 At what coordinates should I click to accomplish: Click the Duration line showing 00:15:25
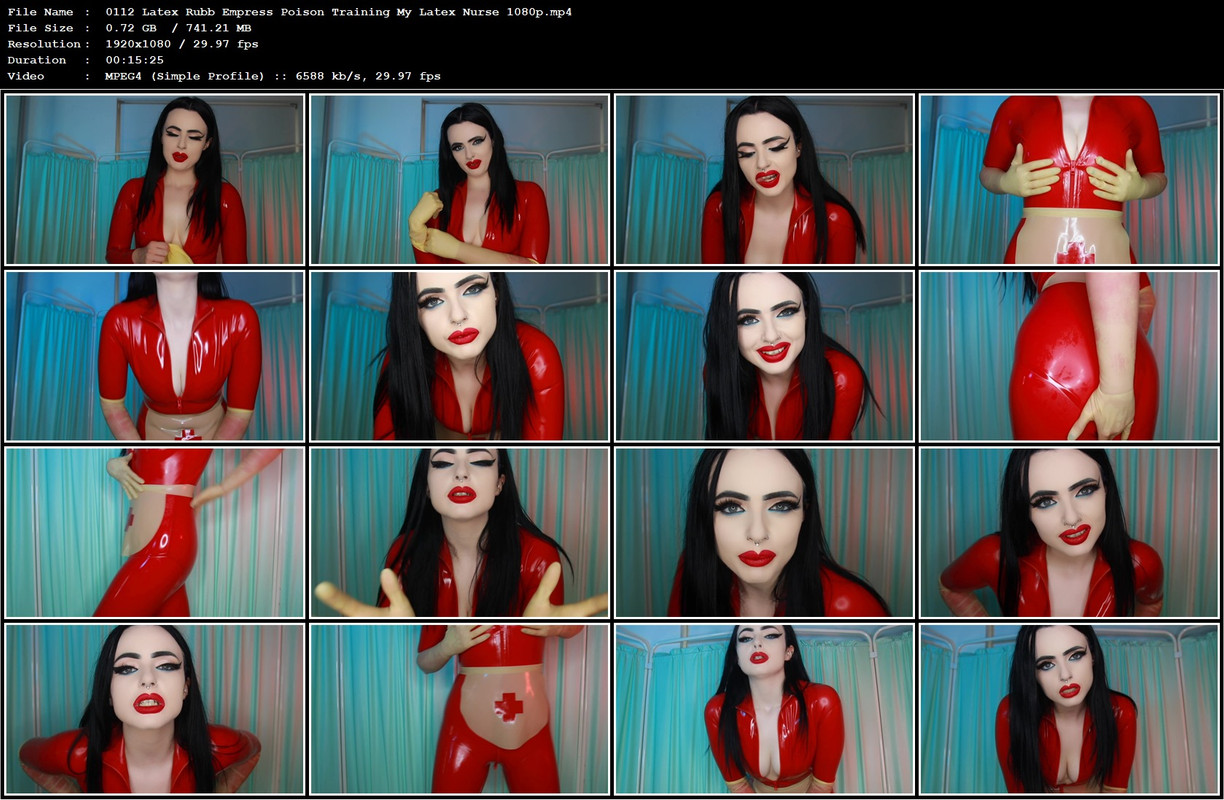point(86,60)
